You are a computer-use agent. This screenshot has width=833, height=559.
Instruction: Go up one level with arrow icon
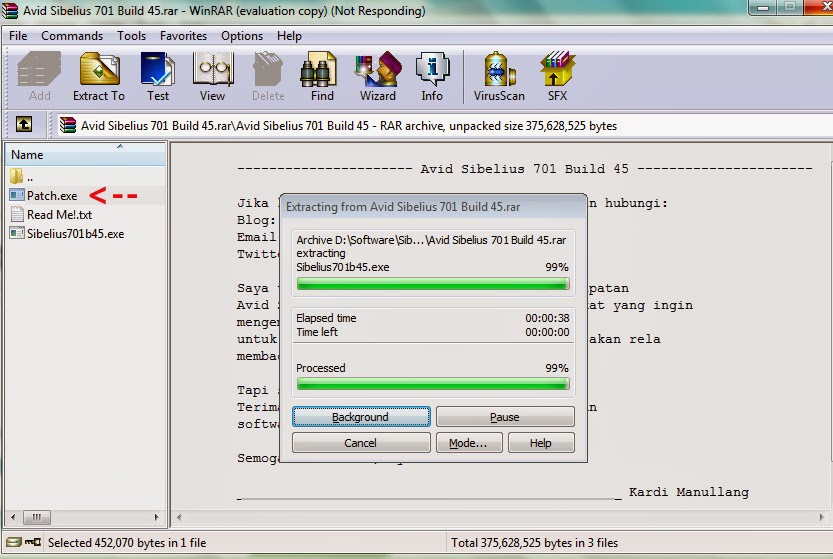(x=23, y=124)
